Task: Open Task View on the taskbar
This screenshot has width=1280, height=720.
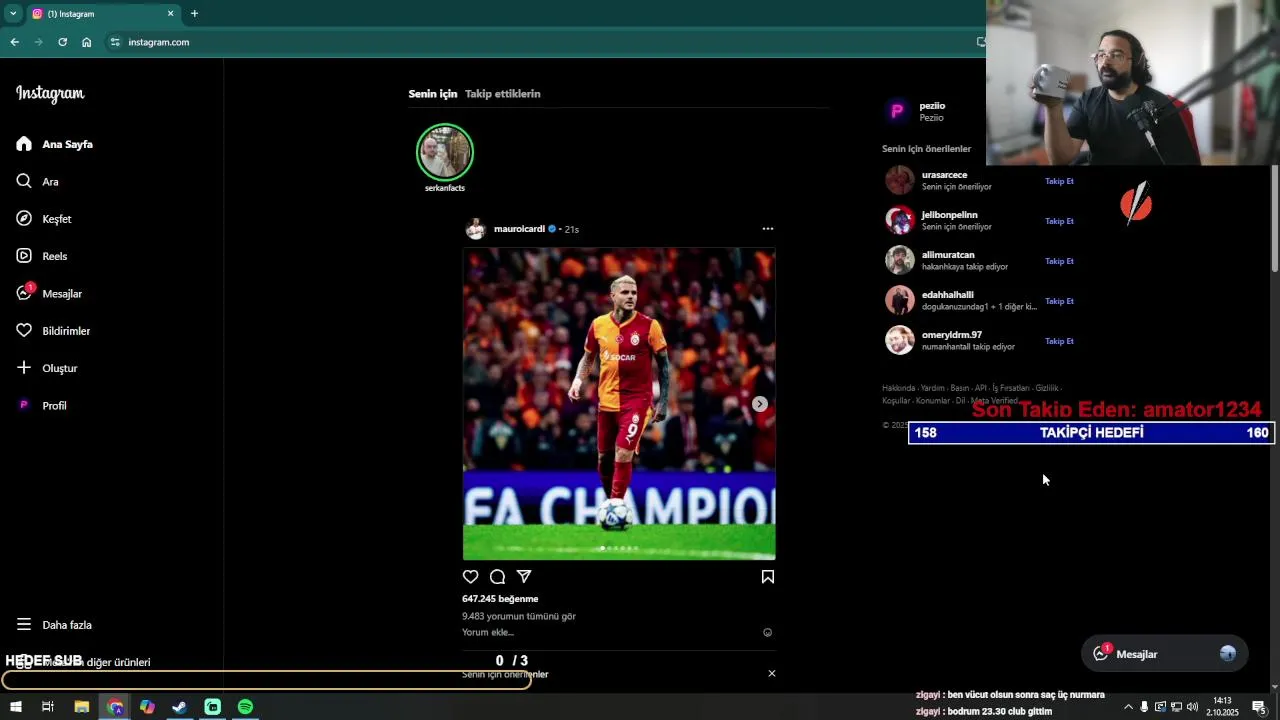Action: pyautogui.click(x=47, y=707)
